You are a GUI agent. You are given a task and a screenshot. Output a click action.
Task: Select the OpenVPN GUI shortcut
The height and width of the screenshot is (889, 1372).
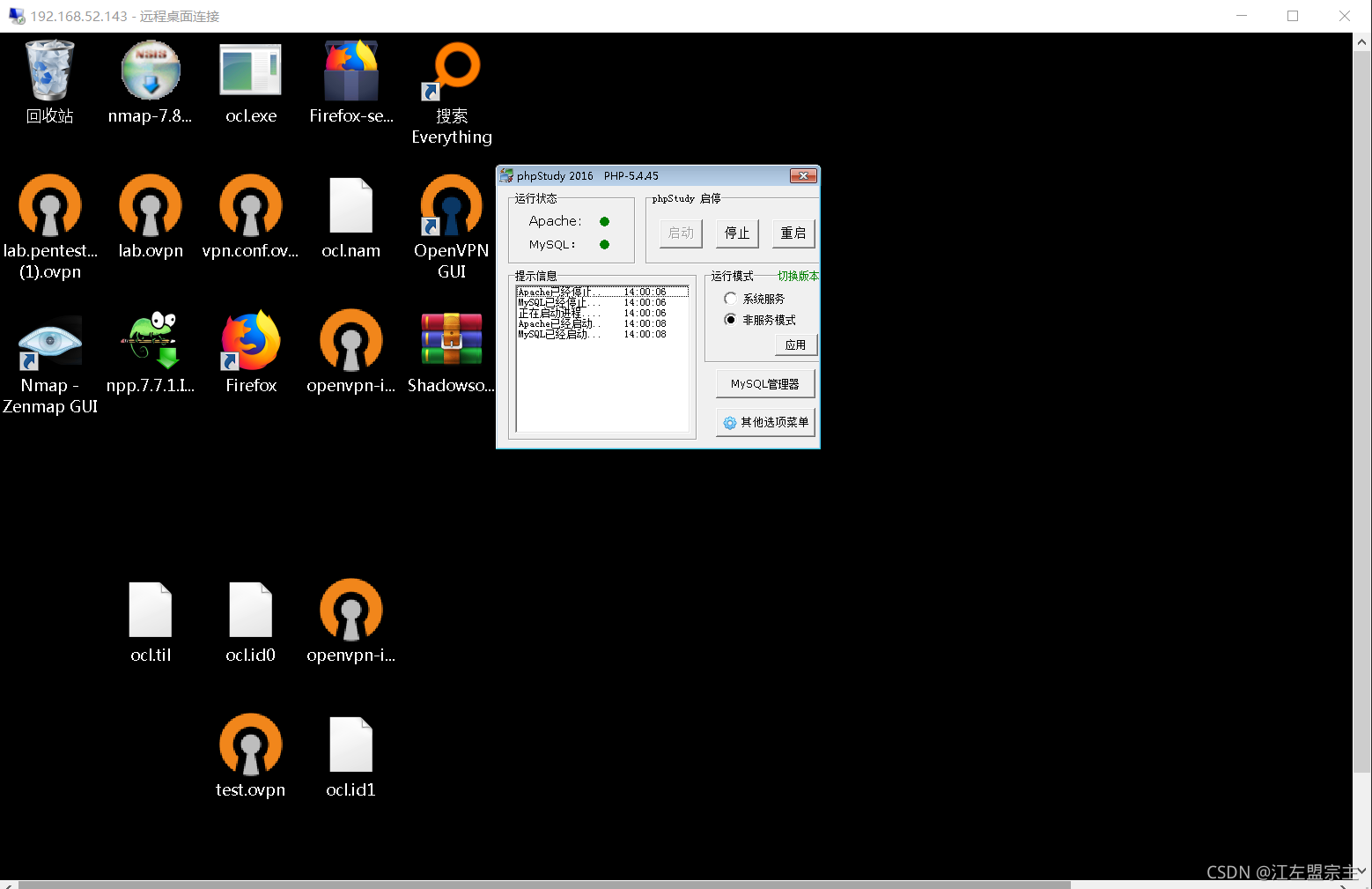point(452,227)
